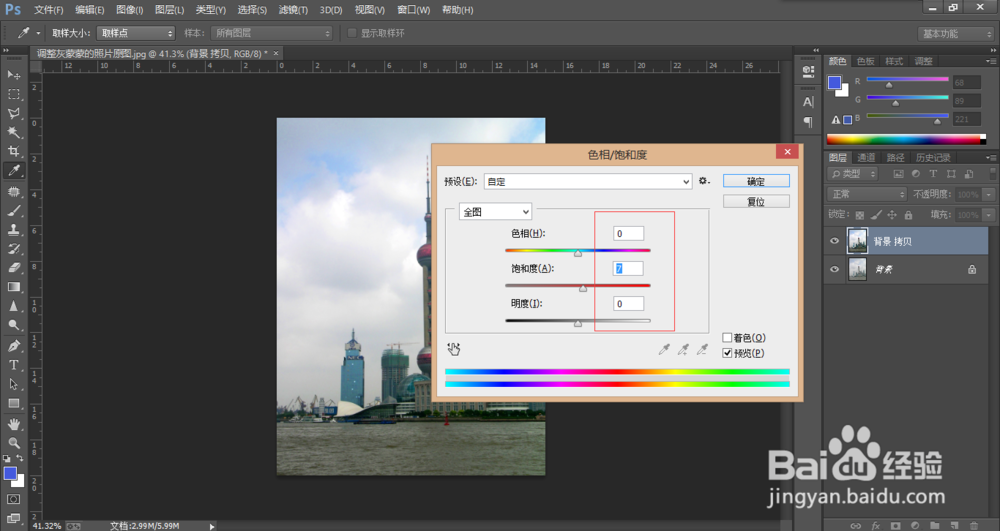Select the Brush tool
The image size is (1000, 531).
[13, 210]
